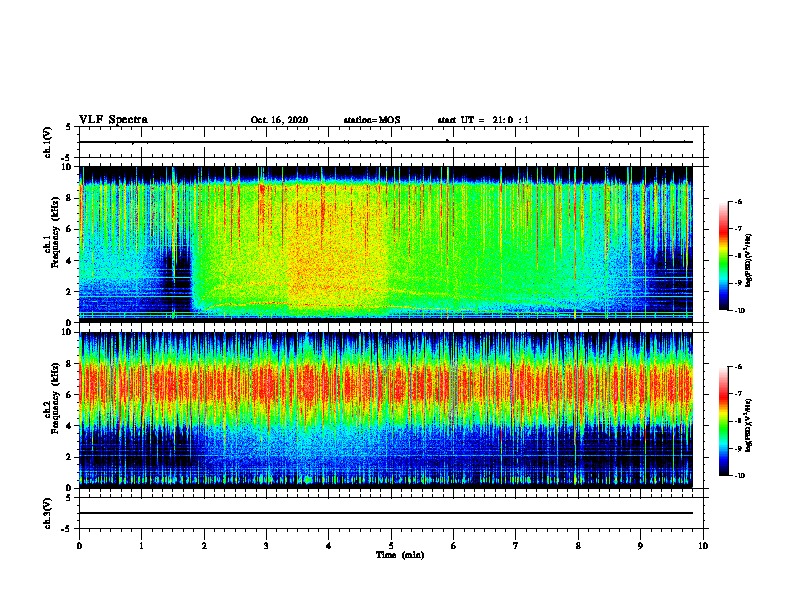Click inside the ch.1 spectrogram panel
The width and height of the screenshot is (792, 612).
point(386,244)
